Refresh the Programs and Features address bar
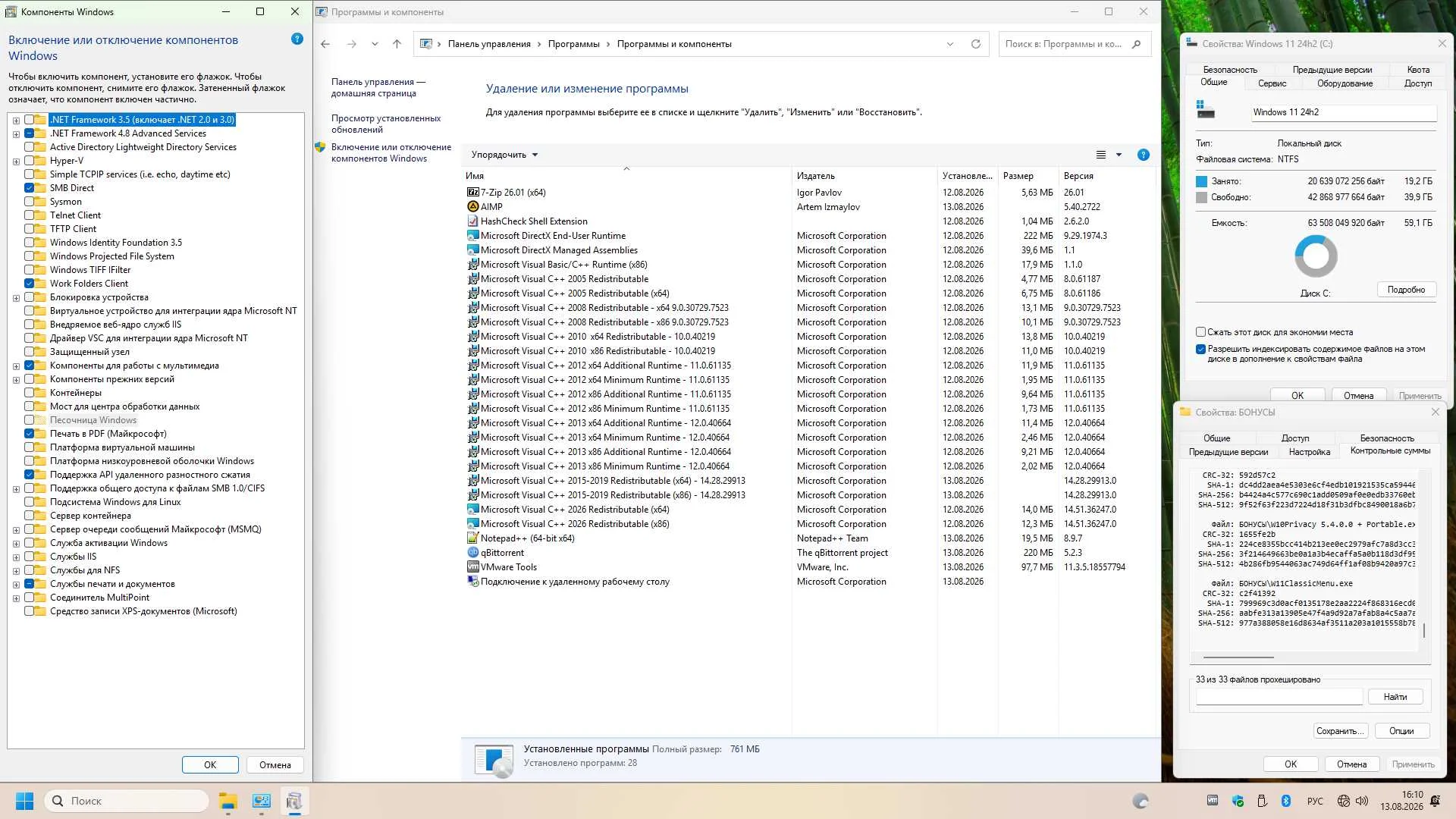This screenshot has height=819, width=1456. point(976,44)
